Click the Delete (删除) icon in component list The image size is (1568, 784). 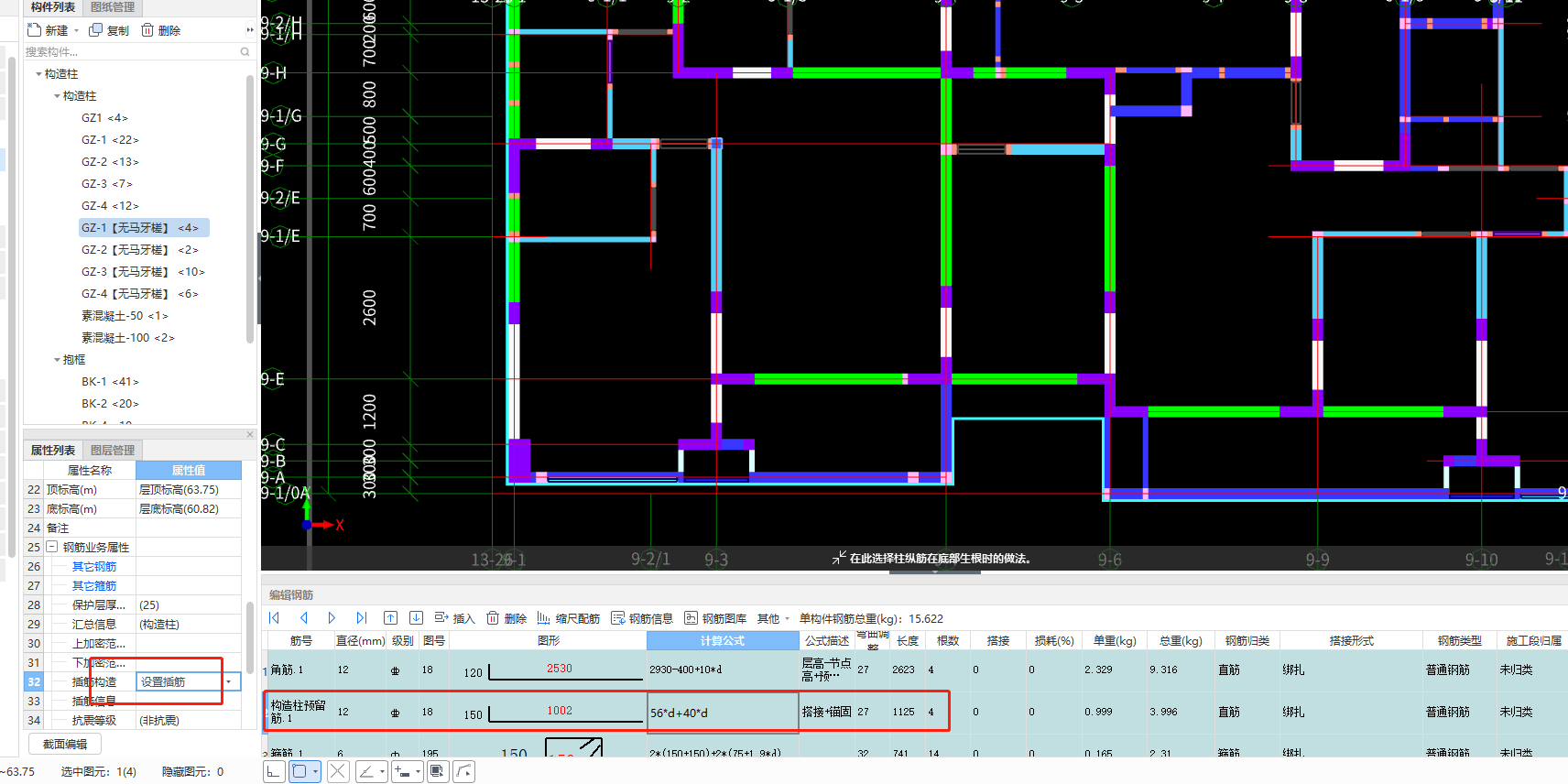click(x=147, y=30)
